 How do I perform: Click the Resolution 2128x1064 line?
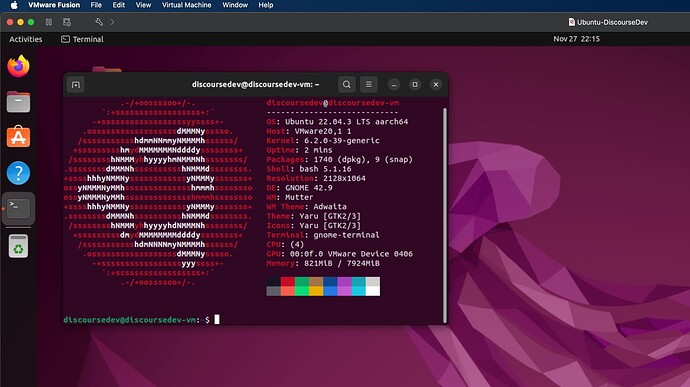[x=316, y=178]
